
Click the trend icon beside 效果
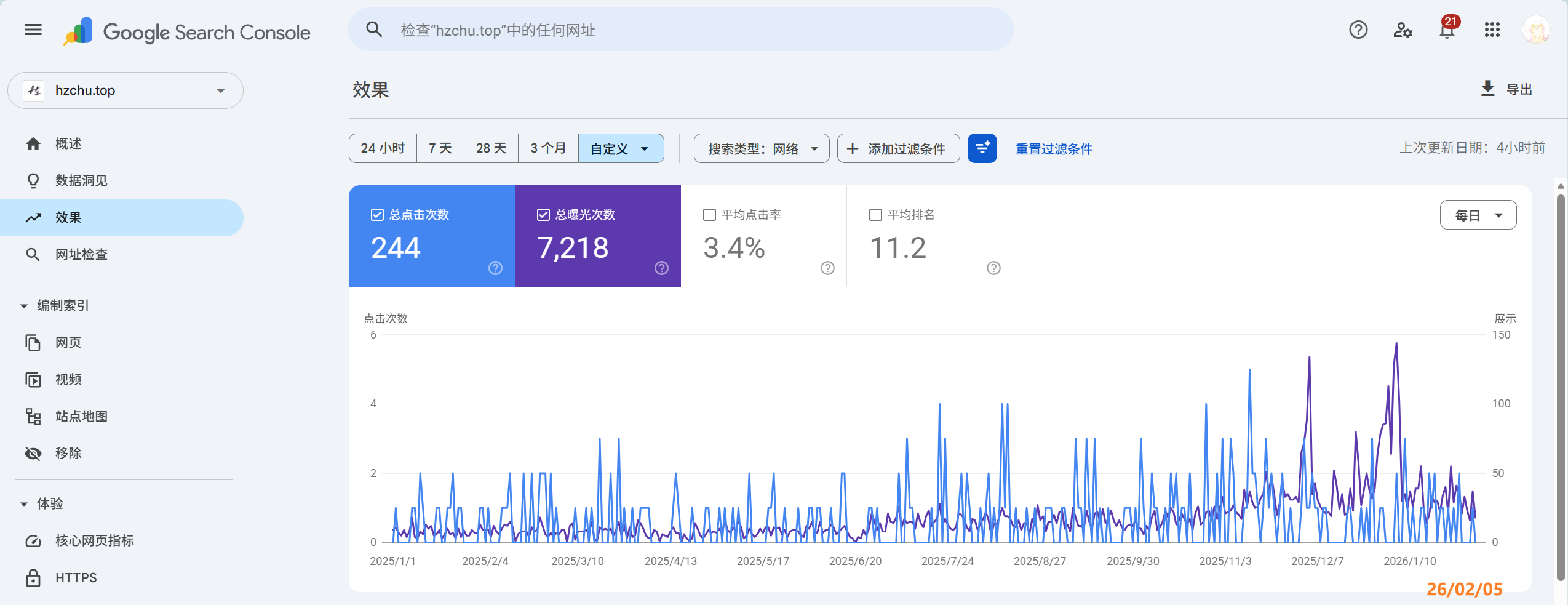coord(33,217)
